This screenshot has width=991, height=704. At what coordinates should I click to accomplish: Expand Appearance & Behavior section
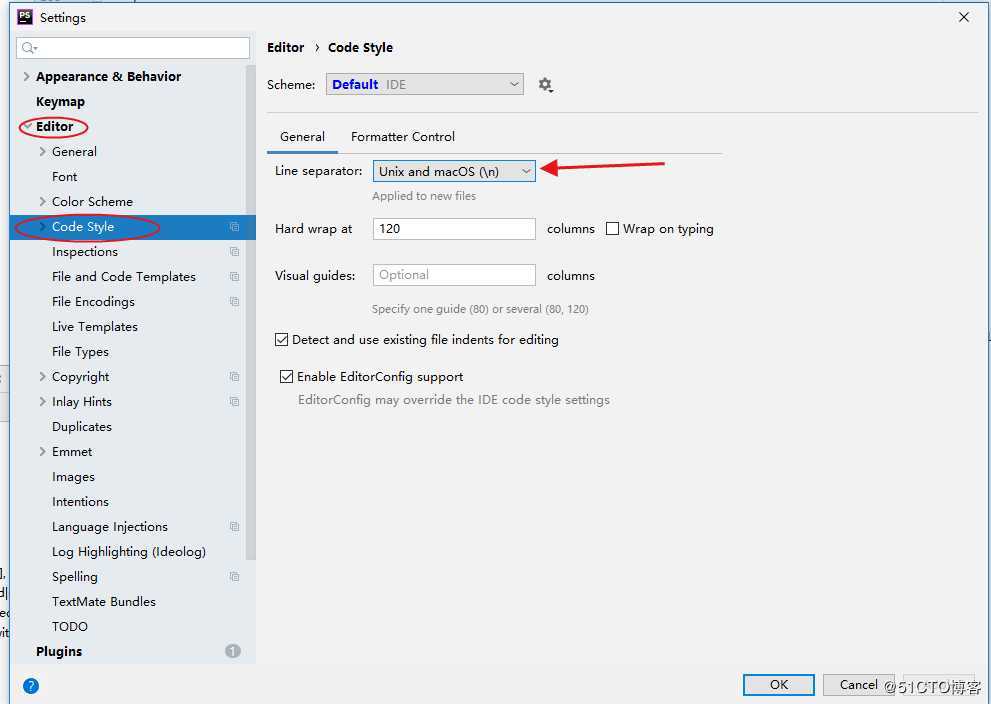point(26,76)
